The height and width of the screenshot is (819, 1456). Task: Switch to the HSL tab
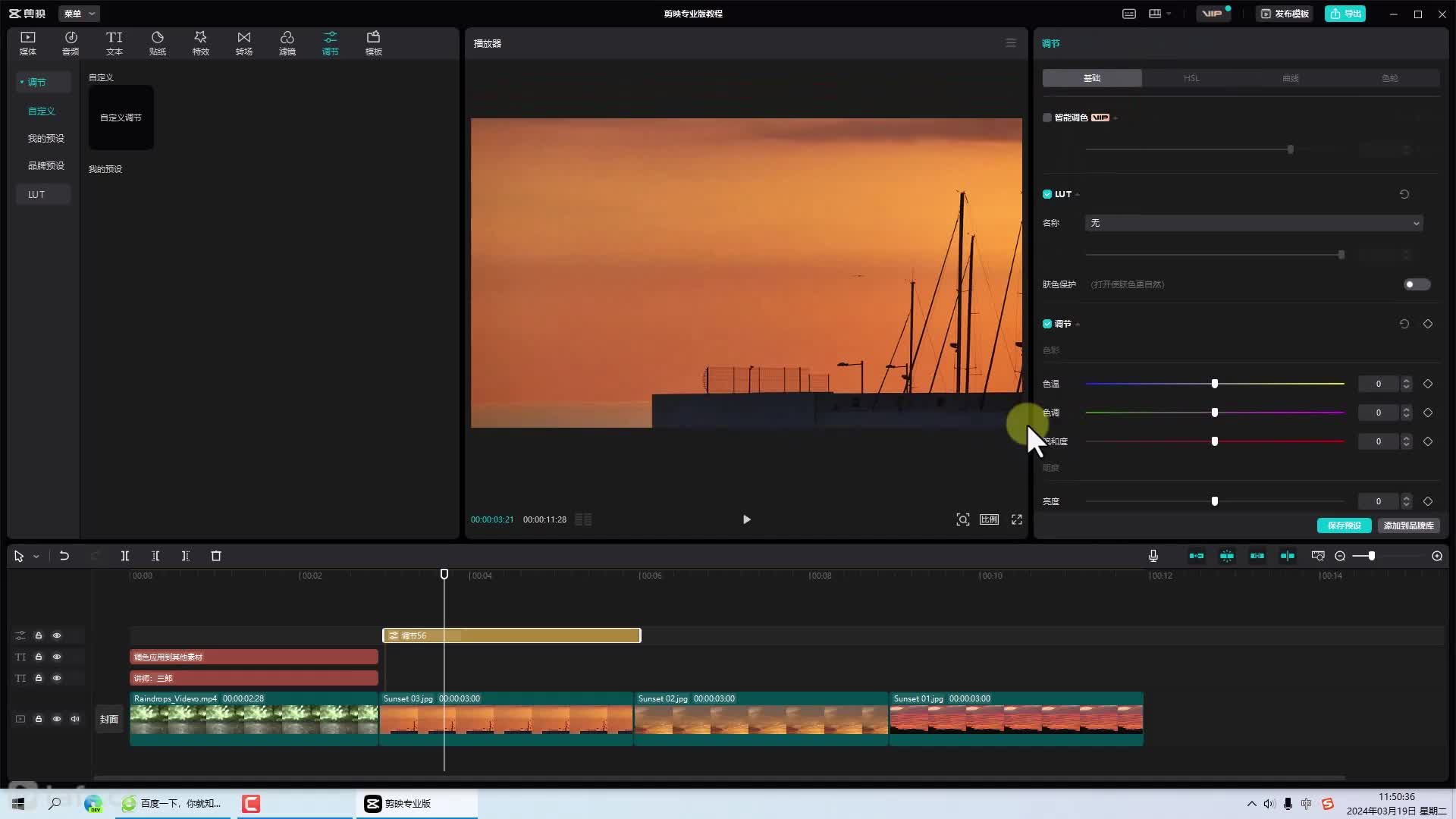click(1191, 78)
